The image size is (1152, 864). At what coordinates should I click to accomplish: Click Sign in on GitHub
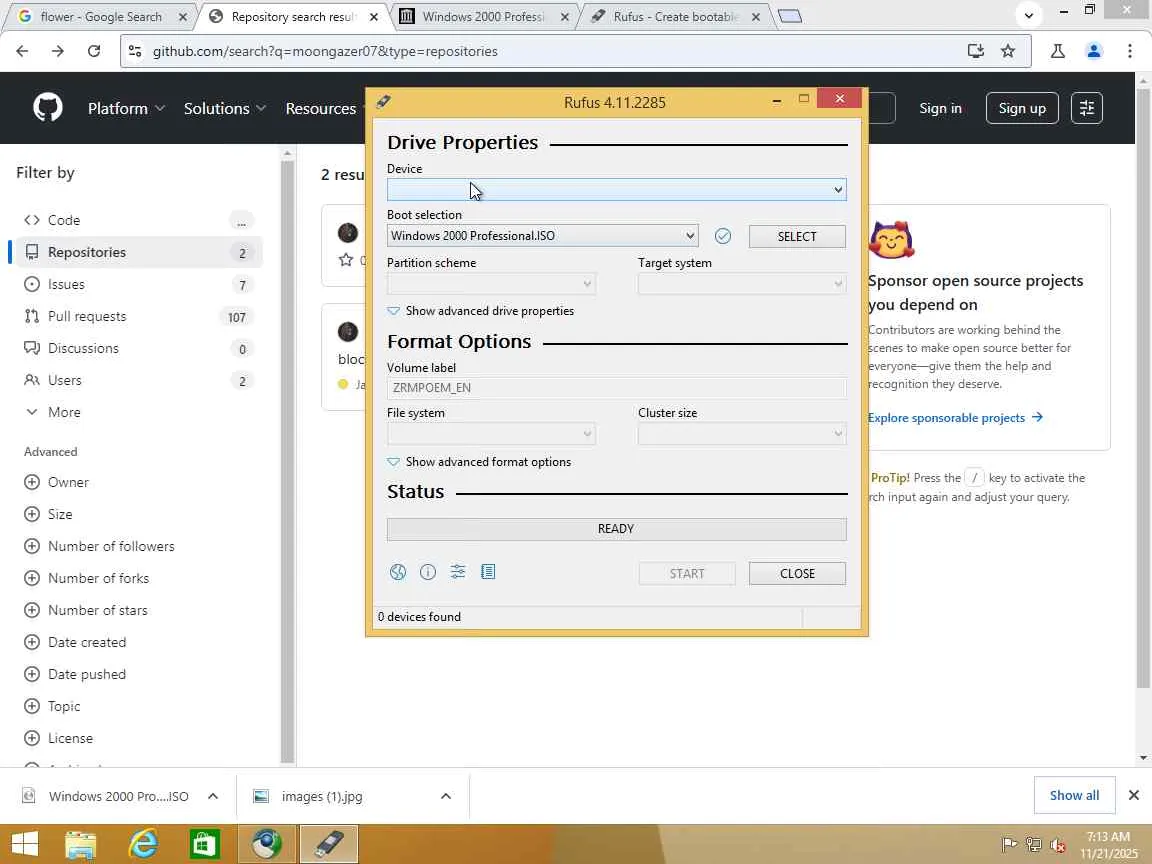[940, 108]
